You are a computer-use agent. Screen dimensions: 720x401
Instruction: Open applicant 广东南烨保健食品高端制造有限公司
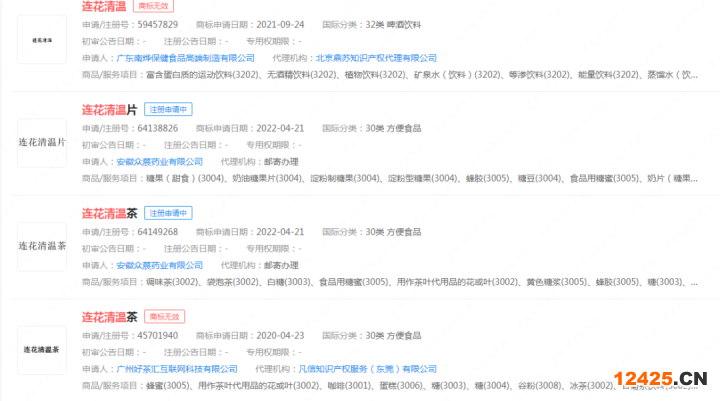[186, 58]
